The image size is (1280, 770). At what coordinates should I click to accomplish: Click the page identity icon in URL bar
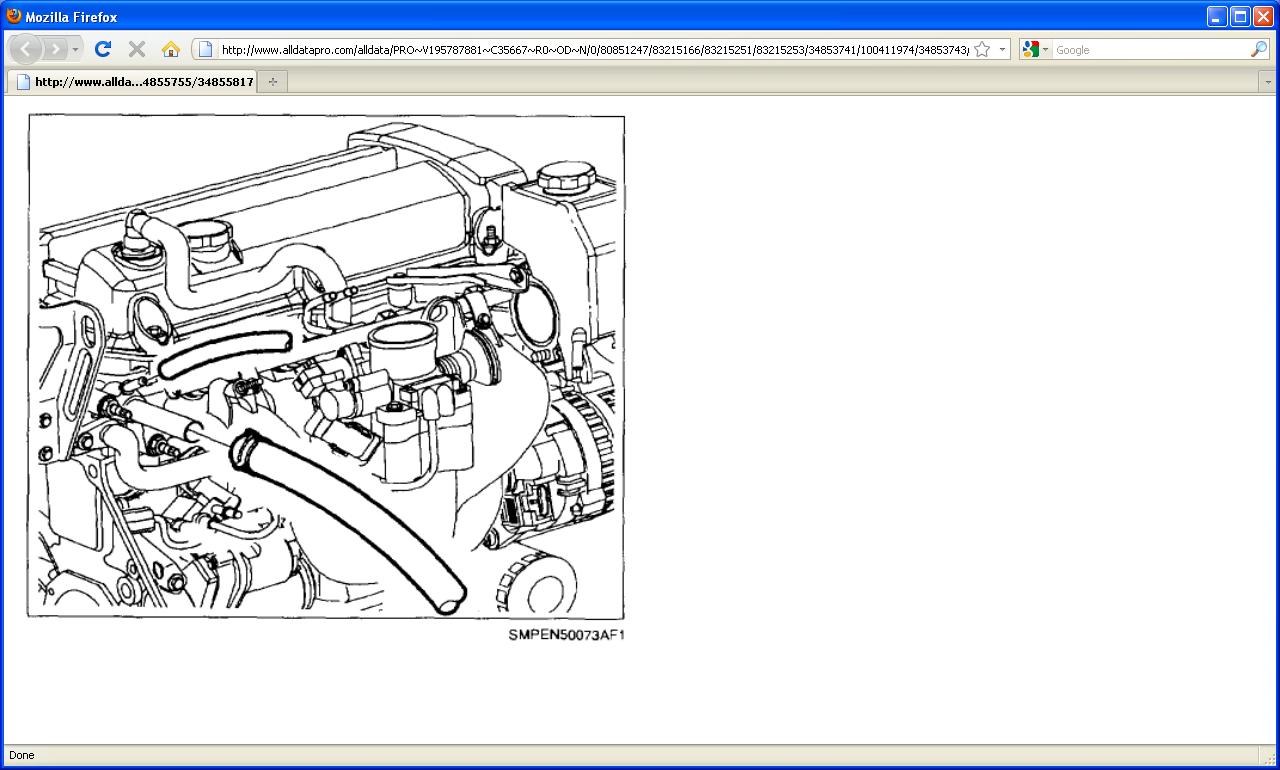click(205, 49)
